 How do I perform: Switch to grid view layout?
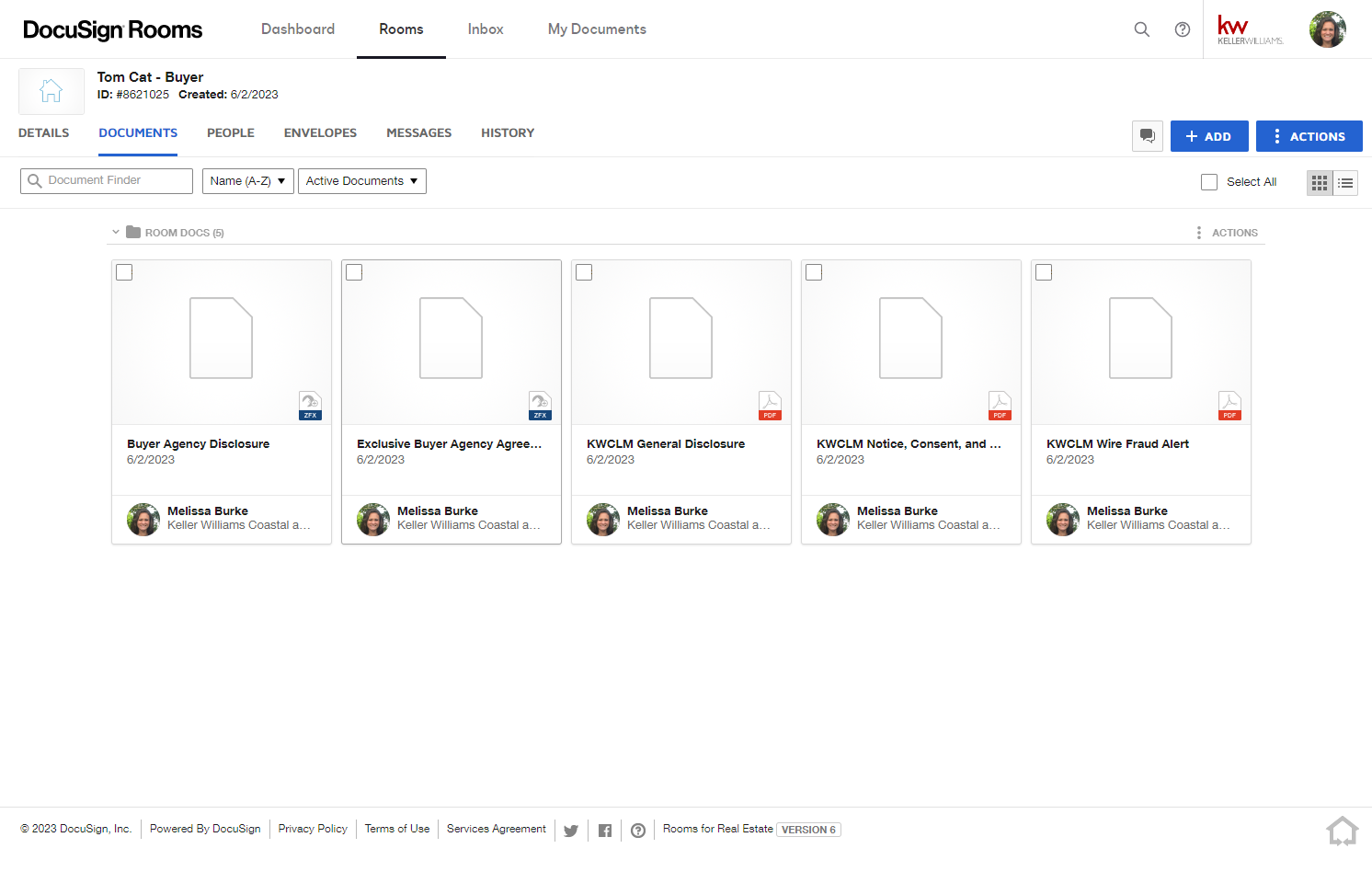tap(1320, 183)
